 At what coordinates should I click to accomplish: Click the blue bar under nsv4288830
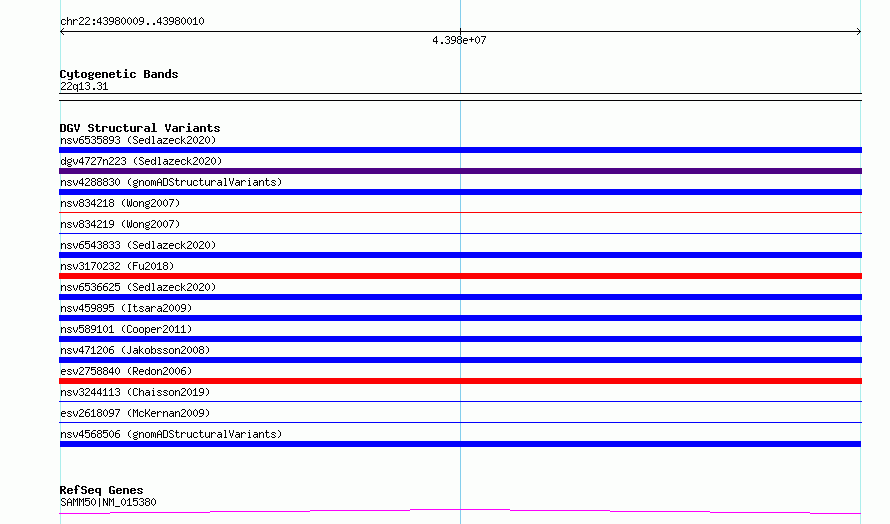point(460,192)
